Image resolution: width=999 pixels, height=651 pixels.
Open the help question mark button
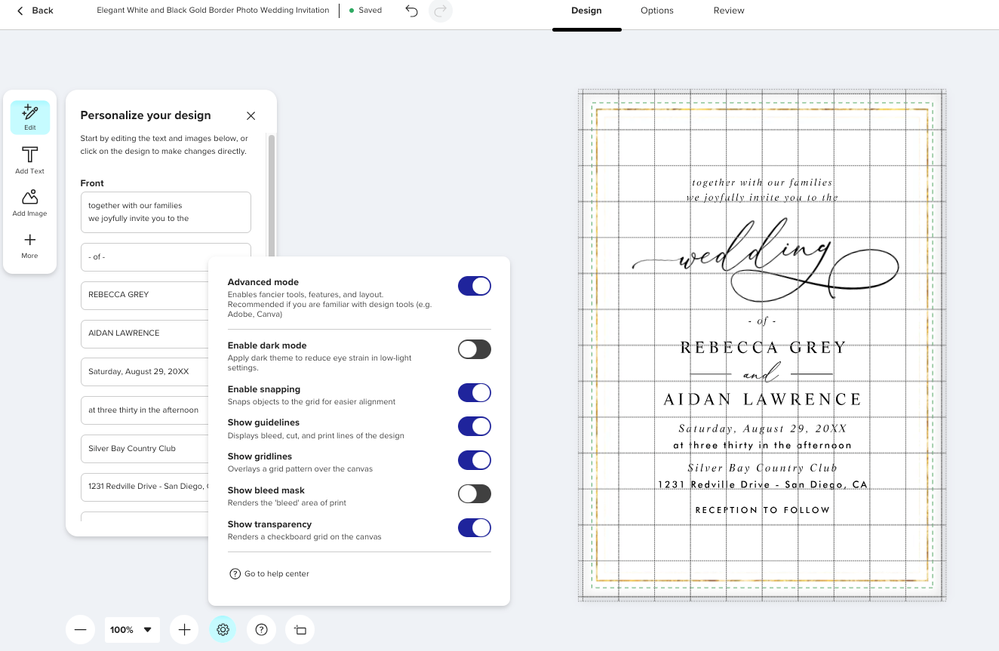261,630
